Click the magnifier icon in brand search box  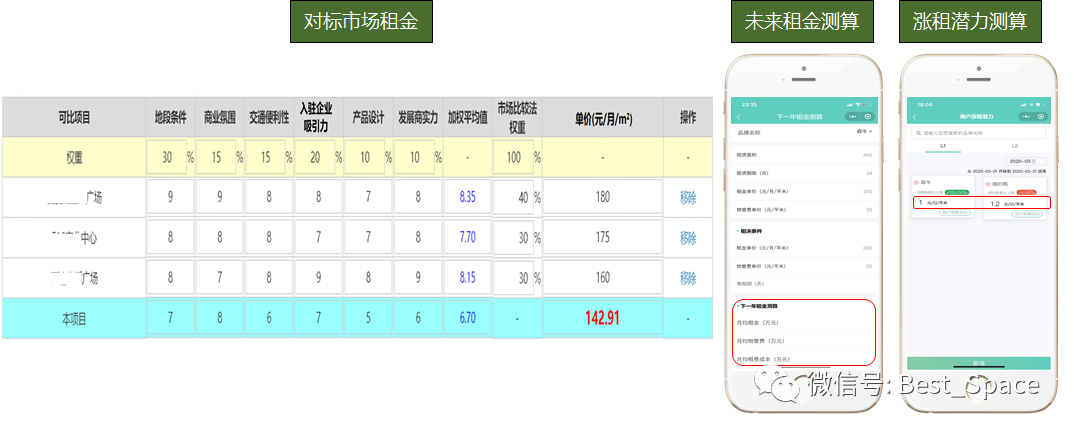point(918,133)
